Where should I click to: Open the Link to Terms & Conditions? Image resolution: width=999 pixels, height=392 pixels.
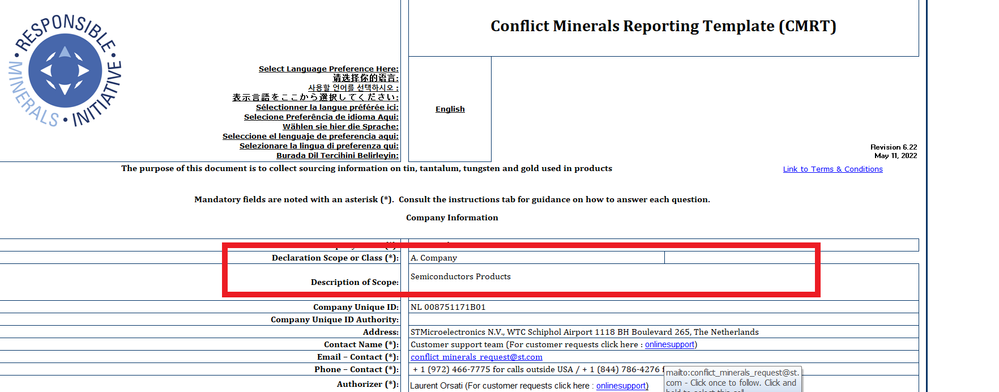click(833, 169)
